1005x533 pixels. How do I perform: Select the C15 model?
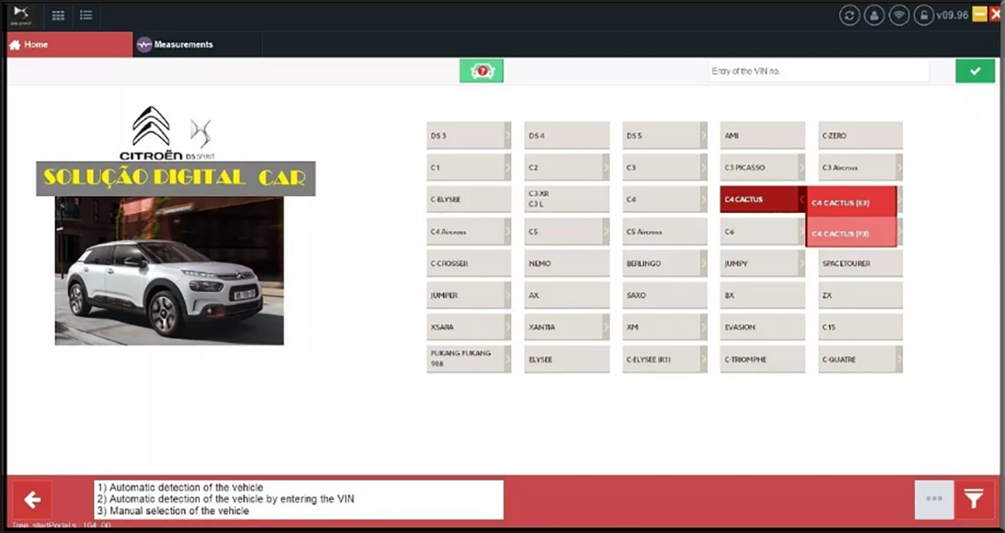[860, 327]
